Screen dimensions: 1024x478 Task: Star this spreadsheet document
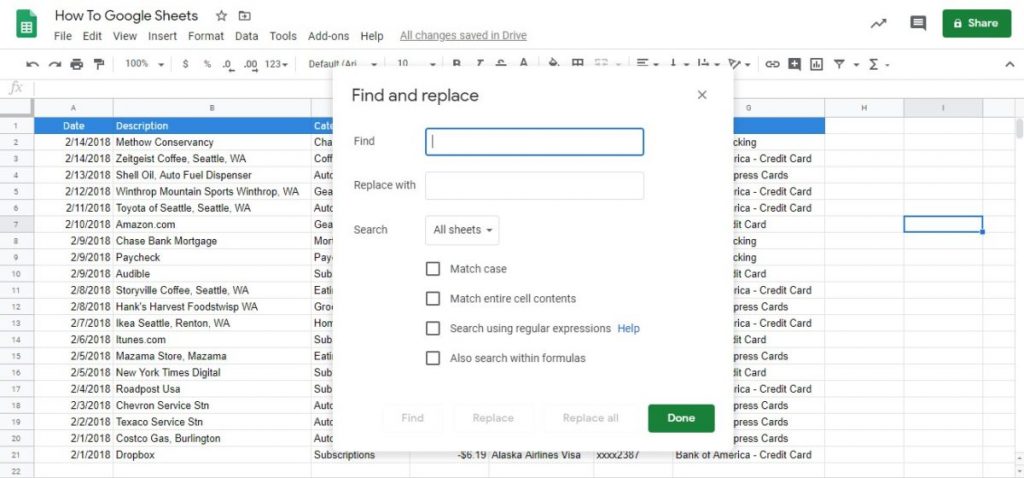point(222,16)
